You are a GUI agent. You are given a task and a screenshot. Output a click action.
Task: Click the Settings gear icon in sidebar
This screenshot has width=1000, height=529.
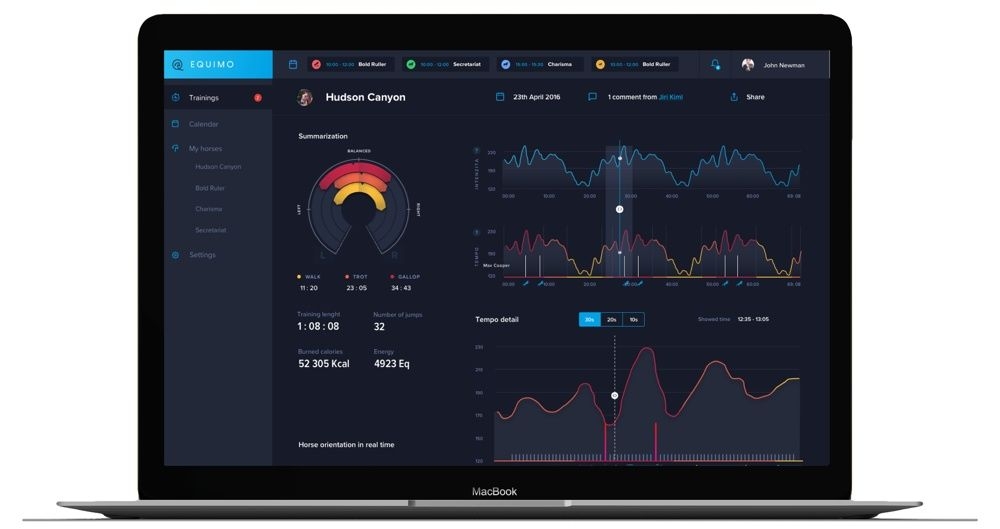click(176, 255)
